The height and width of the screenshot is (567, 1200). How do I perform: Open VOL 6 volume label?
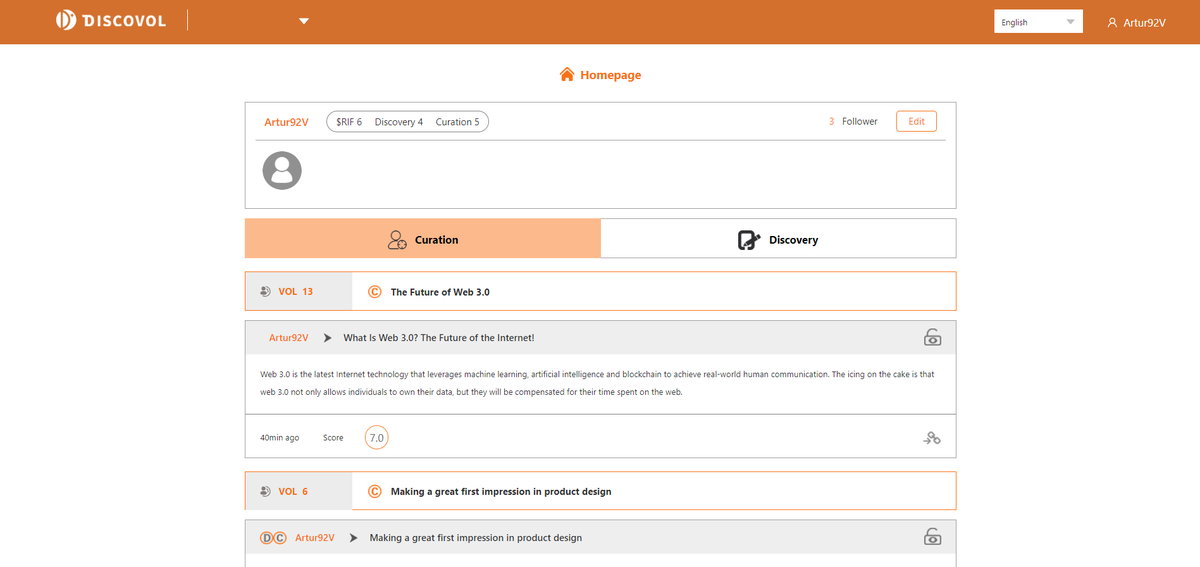pos(293,492)
